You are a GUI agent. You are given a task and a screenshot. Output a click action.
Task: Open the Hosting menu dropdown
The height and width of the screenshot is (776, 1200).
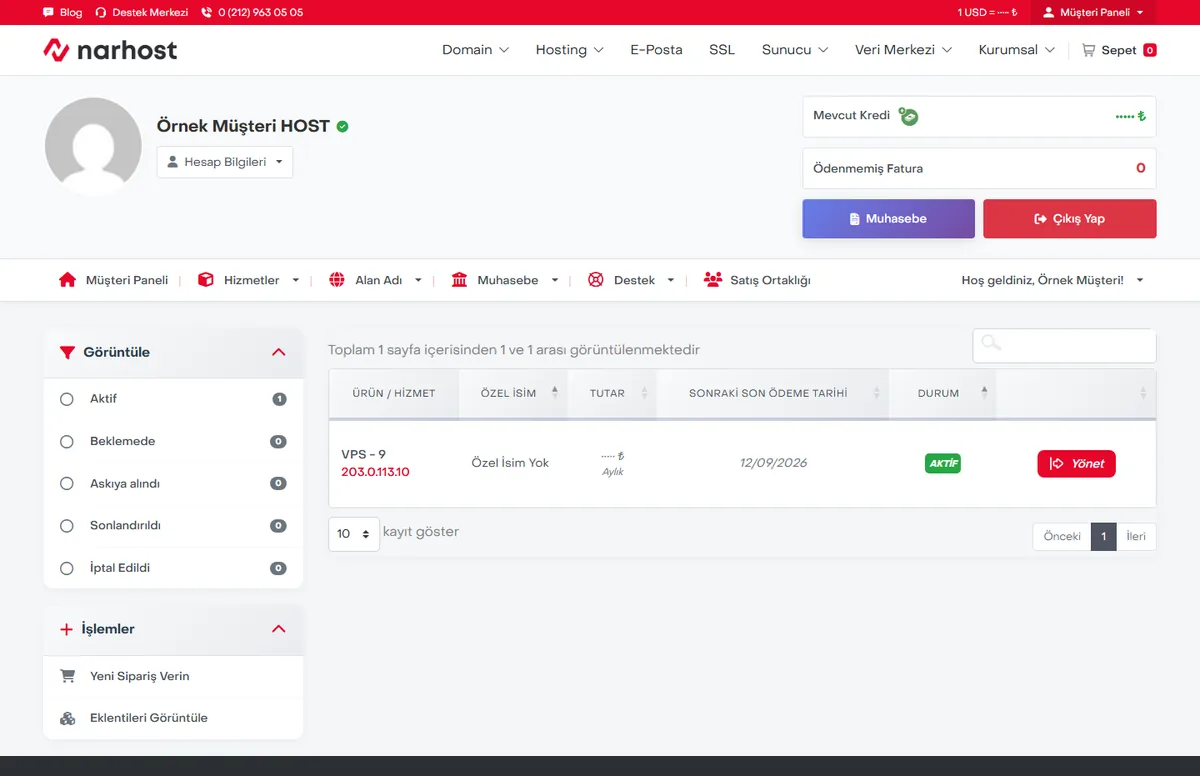coord(570,50)
